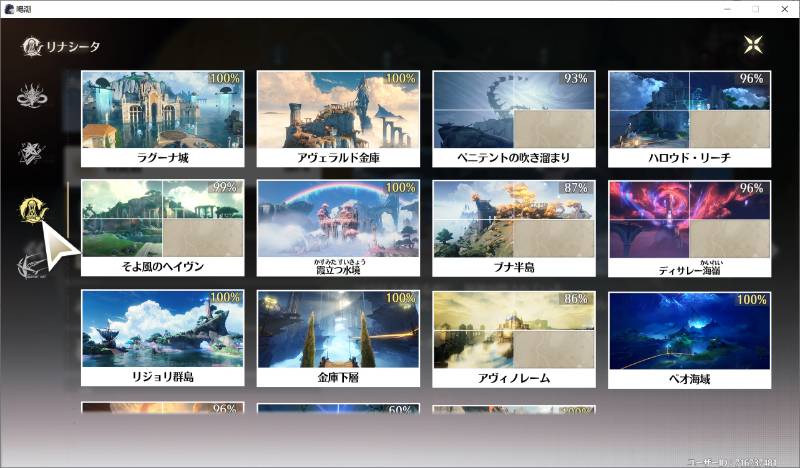The image size is (800, 468).
Task: Click the リナシータ header emblem icon
Action: pos(31,46)
